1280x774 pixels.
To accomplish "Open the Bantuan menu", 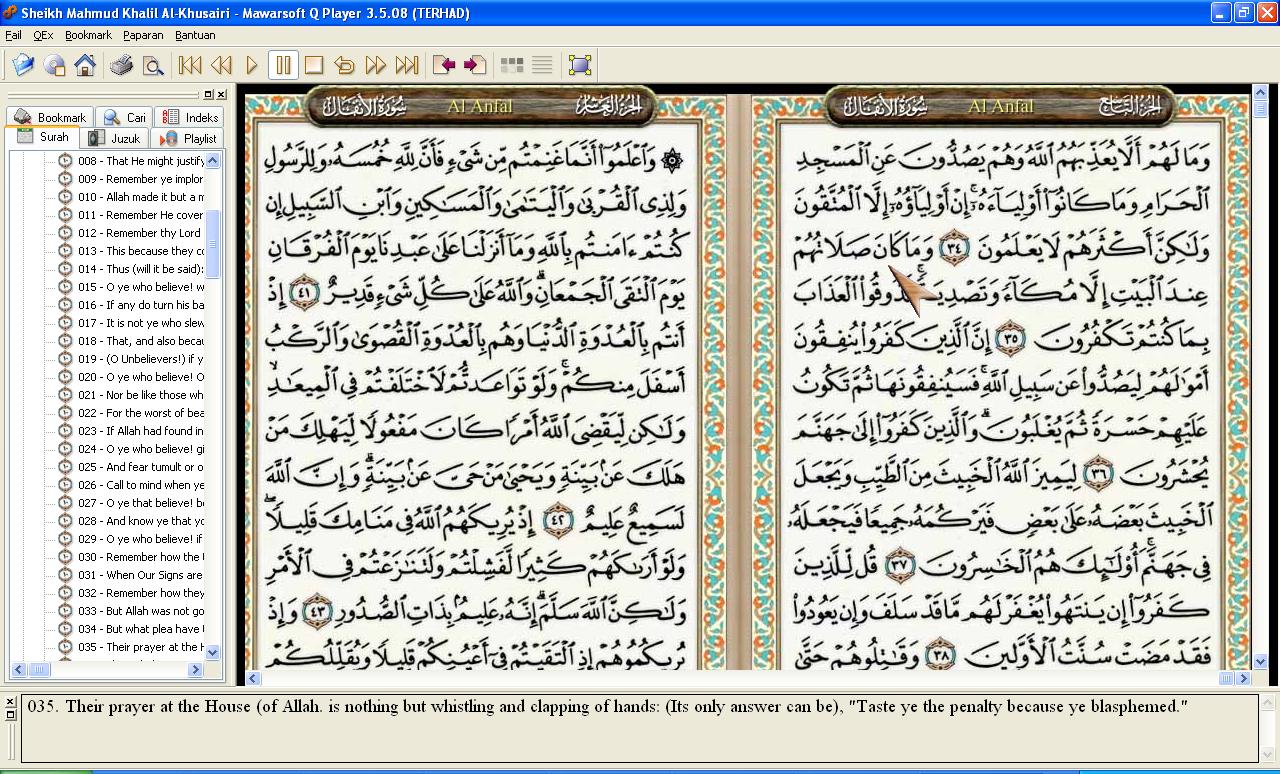I will tap(195, 35).
